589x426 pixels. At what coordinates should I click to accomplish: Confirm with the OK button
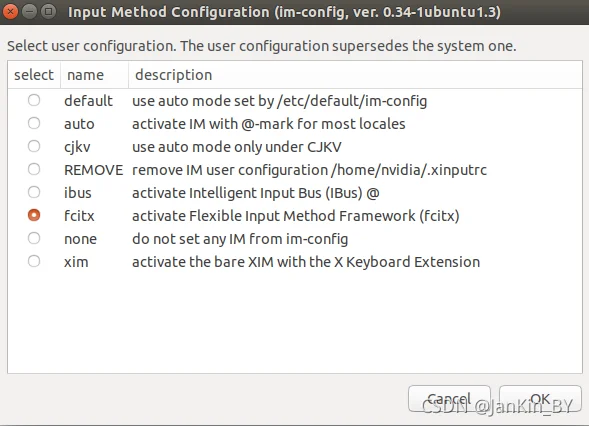540,399
